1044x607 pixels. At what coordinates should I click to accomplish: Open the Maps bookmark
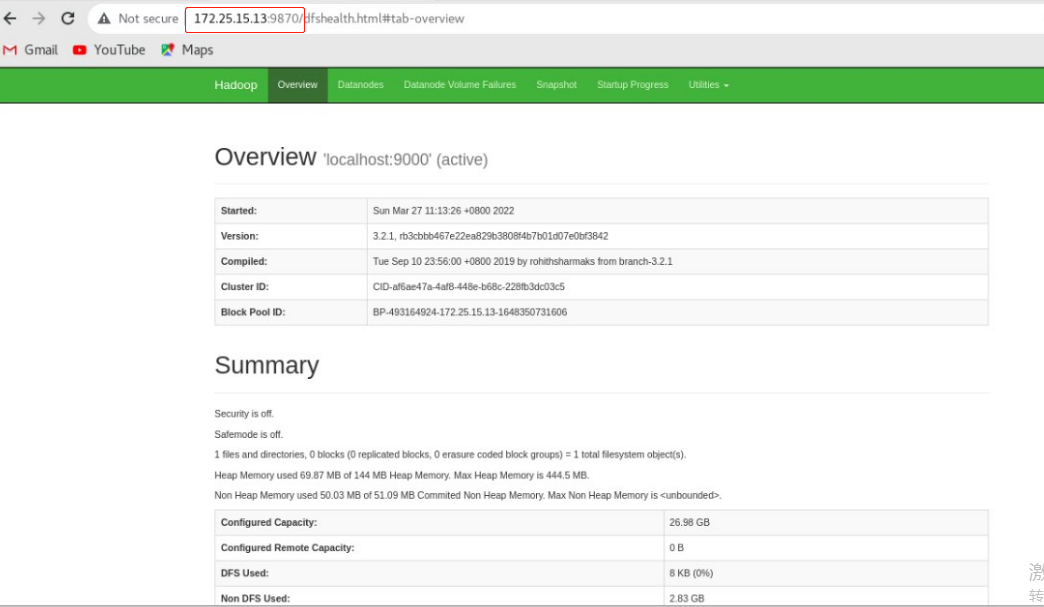(x=187, y=50)
